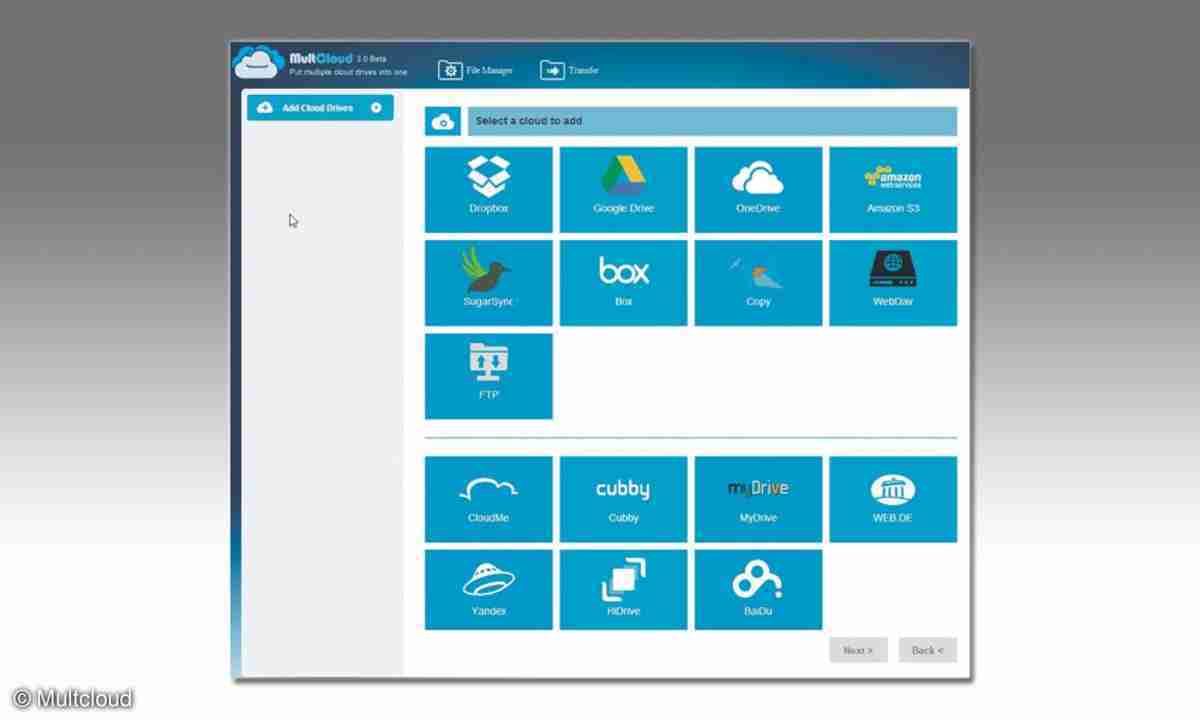Pick the MyDrive cloud tile

tap(758, 499)
